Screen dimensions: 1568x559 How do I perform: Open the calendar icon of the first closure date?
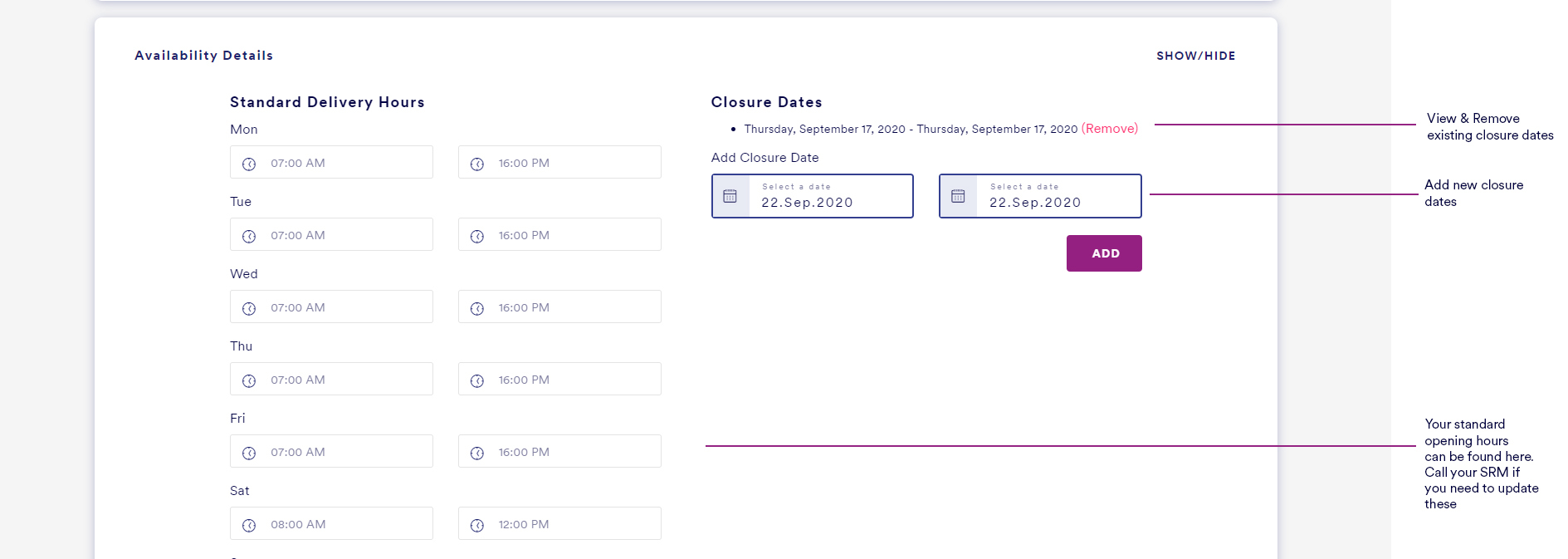tap(730, 196)
